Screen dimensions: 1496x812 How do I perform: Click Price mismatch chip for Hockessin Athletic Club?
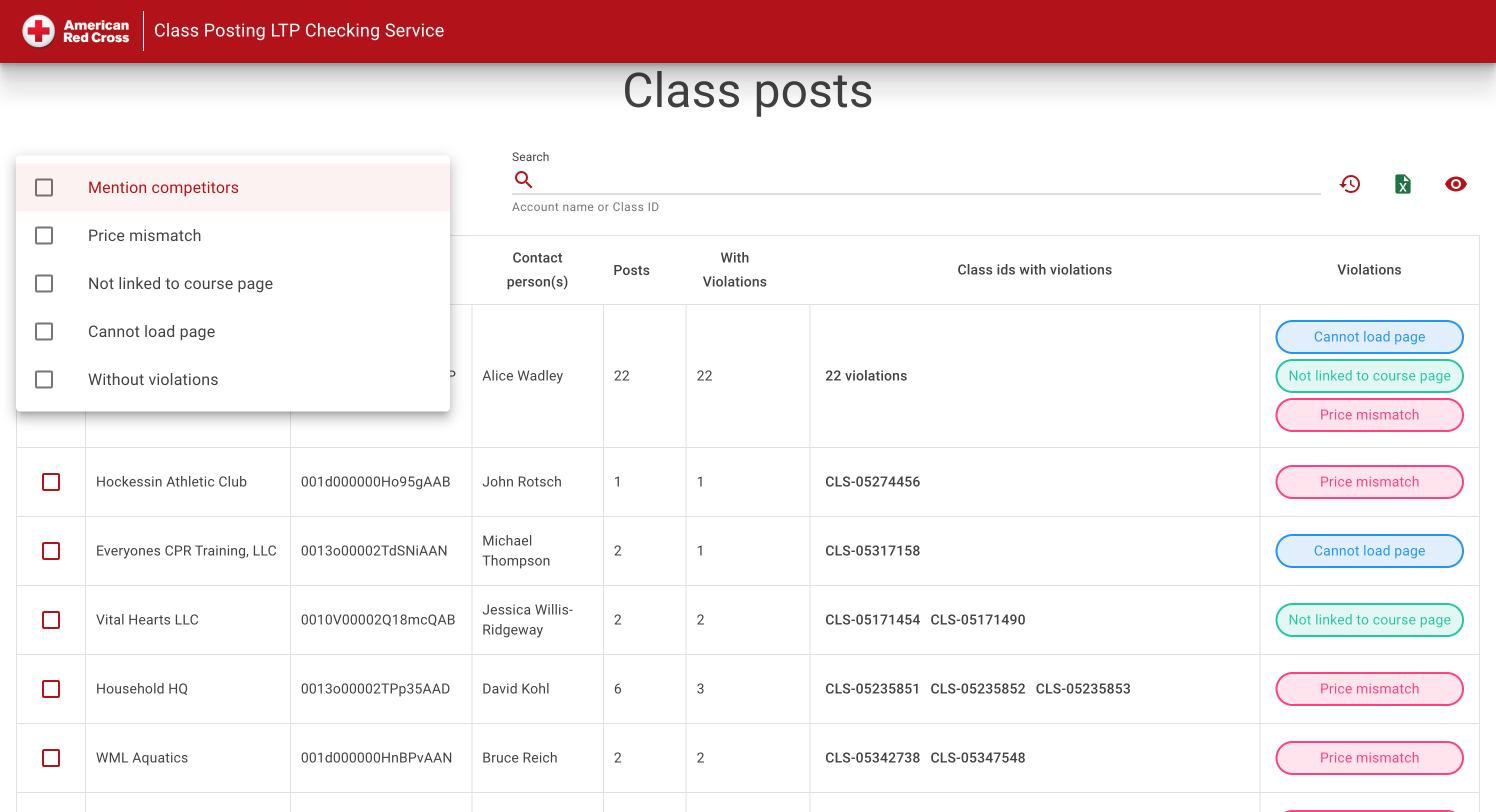tap(1369, 482)
